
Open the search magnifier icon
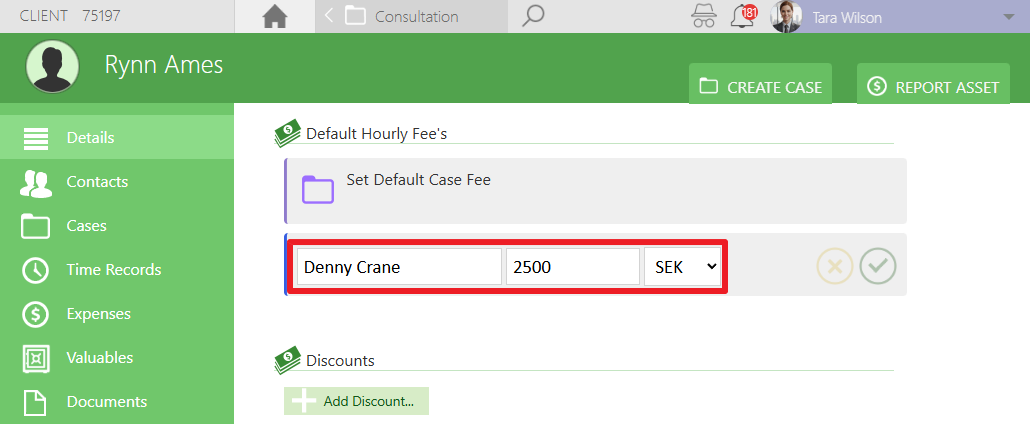533,16
